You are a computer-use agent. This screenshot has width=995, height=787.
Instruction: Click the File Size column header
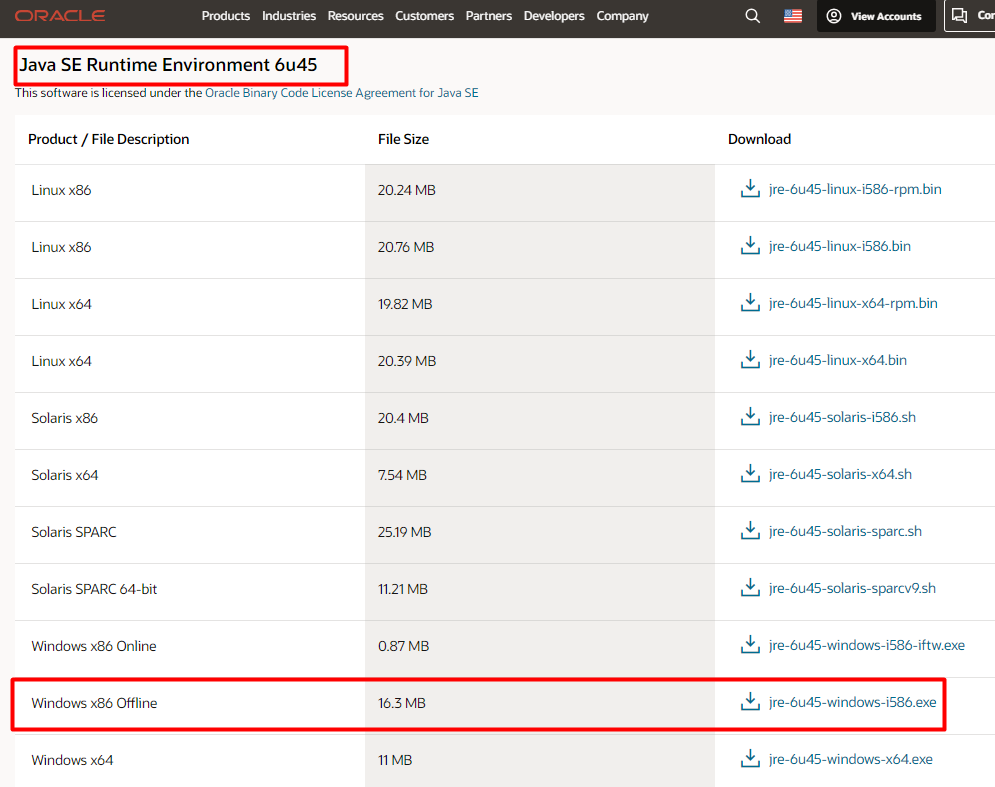[404, 139]
